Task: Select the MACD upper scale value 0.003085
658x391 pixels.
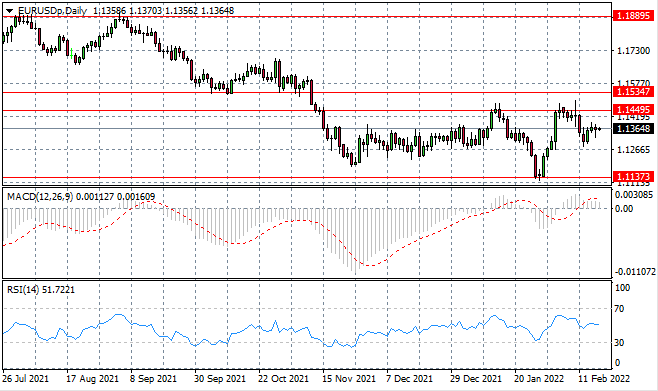Action: click(634, 195)
